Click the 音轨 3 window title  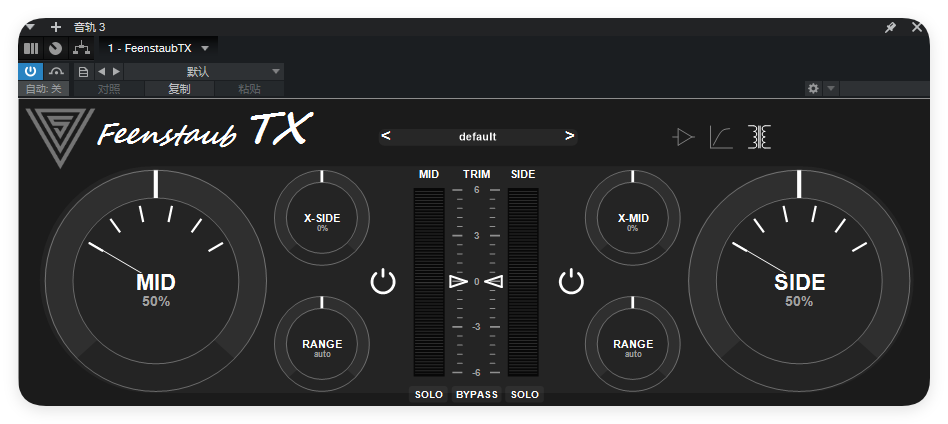(89, 27)
